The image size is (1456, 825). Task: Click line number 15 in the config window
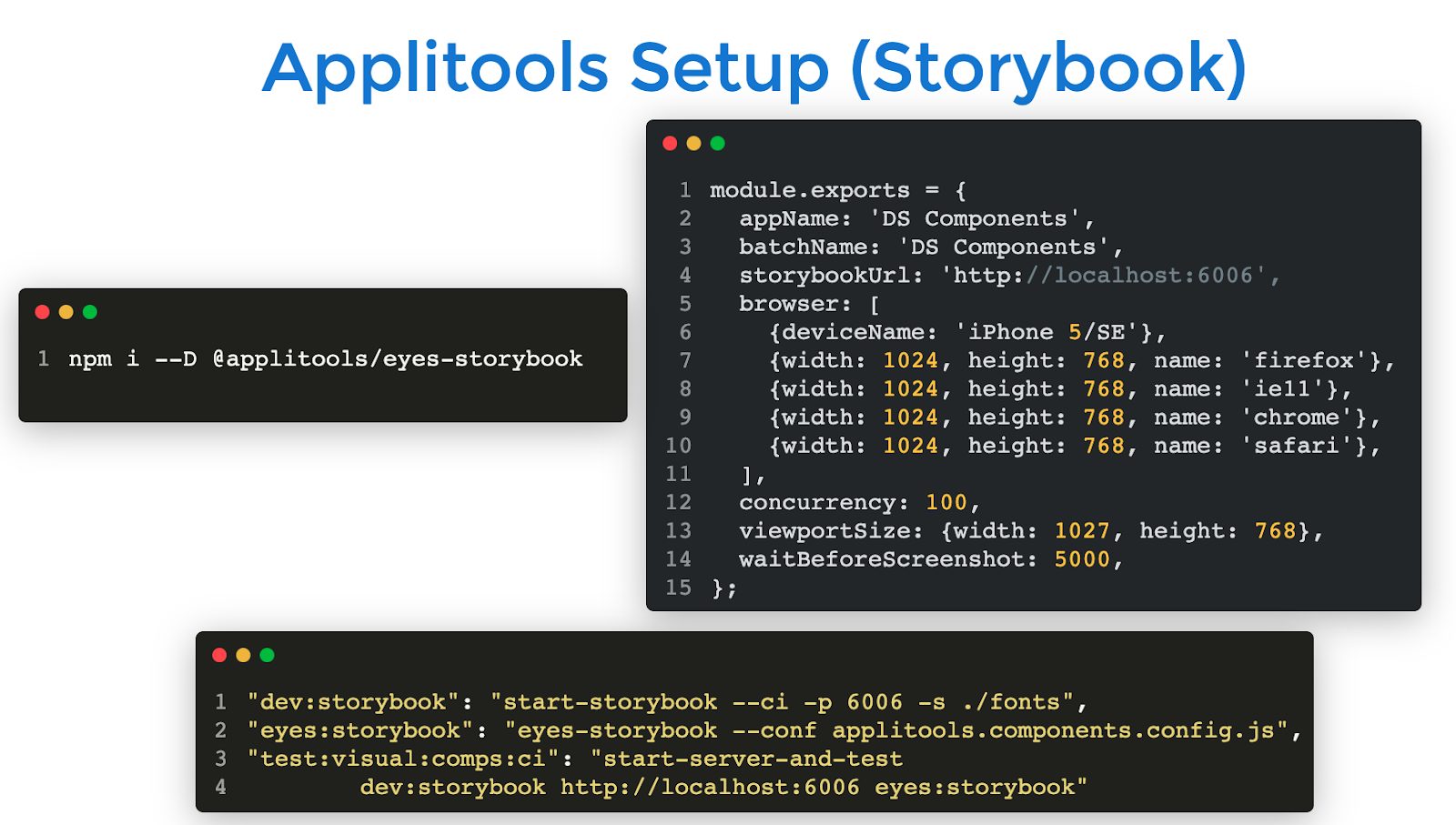pyautogui.click(x=678, y=588)
